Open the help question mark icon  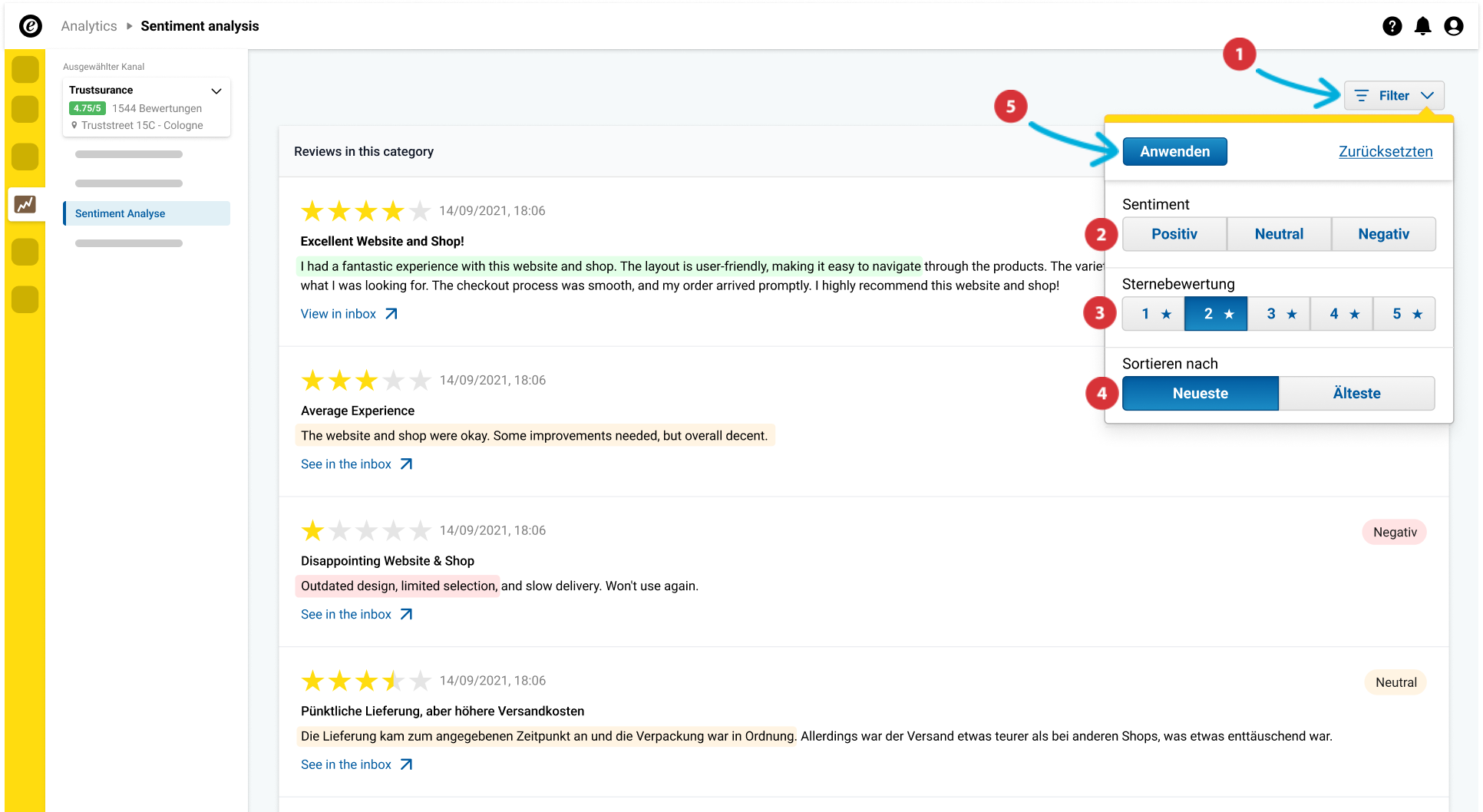1392,26
